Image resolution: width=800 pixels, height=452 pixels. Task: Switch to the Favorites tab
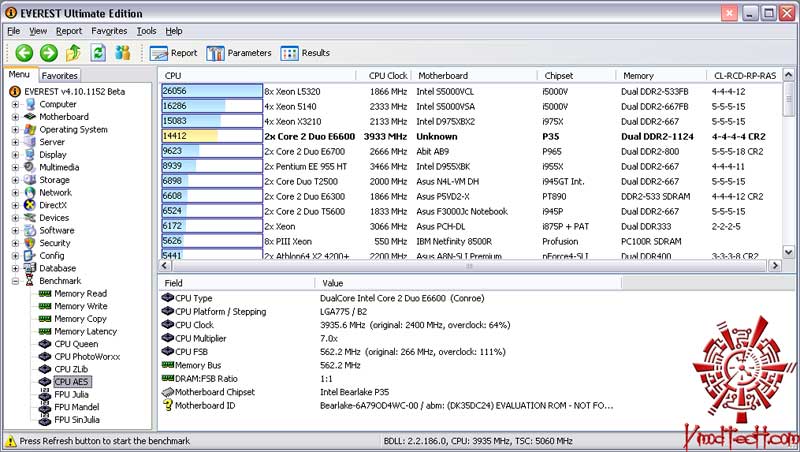tap(60, 76)
